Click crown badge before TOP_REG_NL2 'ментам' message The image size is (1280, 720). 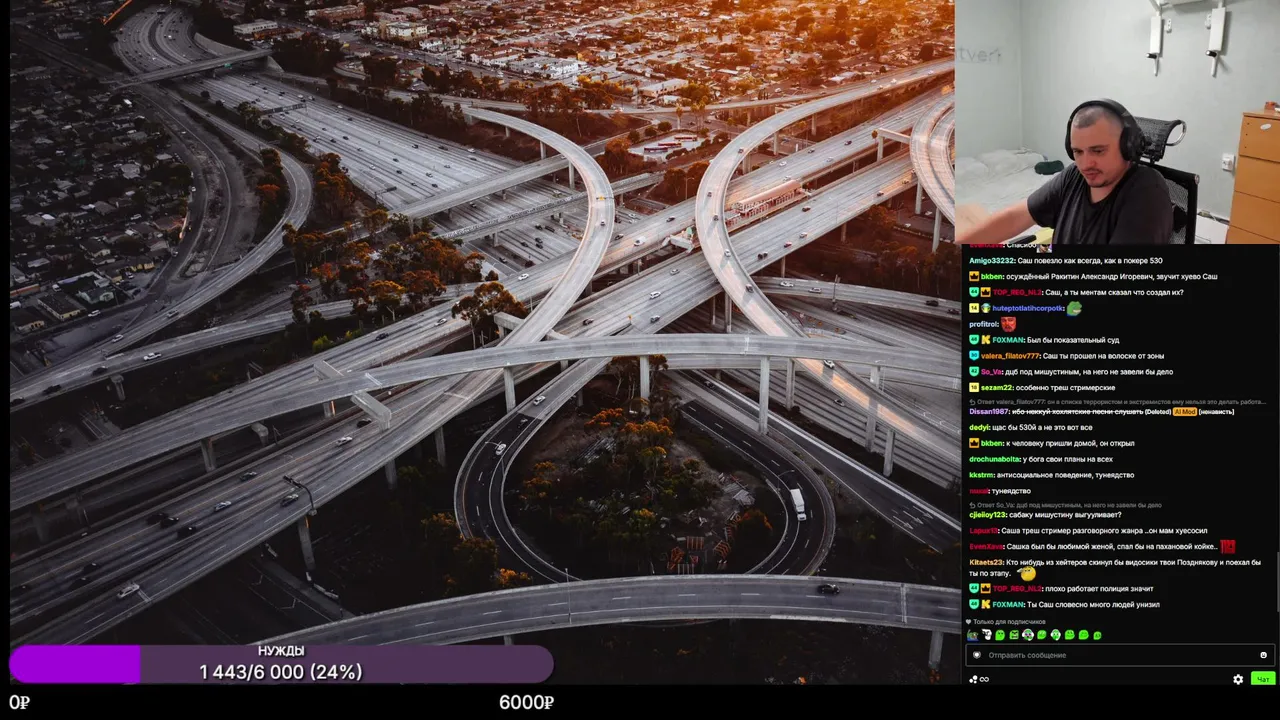pyautogui.click(x=986, y=292)
